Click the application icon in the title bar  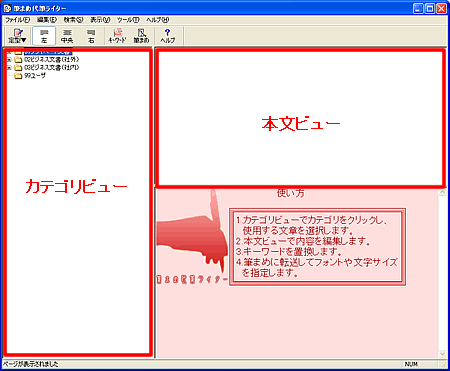(7, 8)
